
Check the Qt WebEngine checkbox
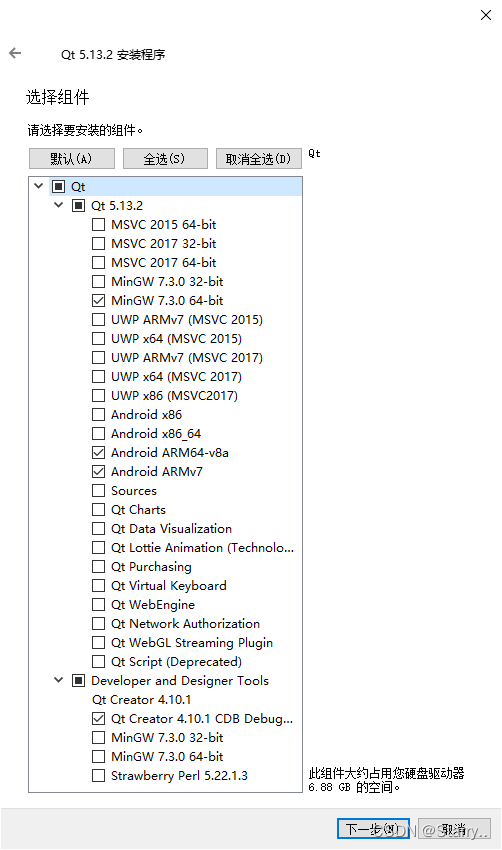[98, 604]
